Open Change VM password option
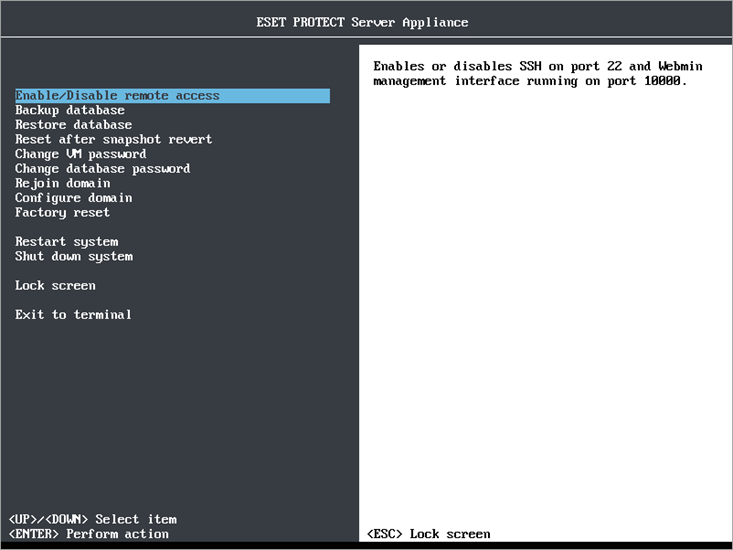Screen dimensions: 733x550 pyautogui.click(x=80, y=154)
